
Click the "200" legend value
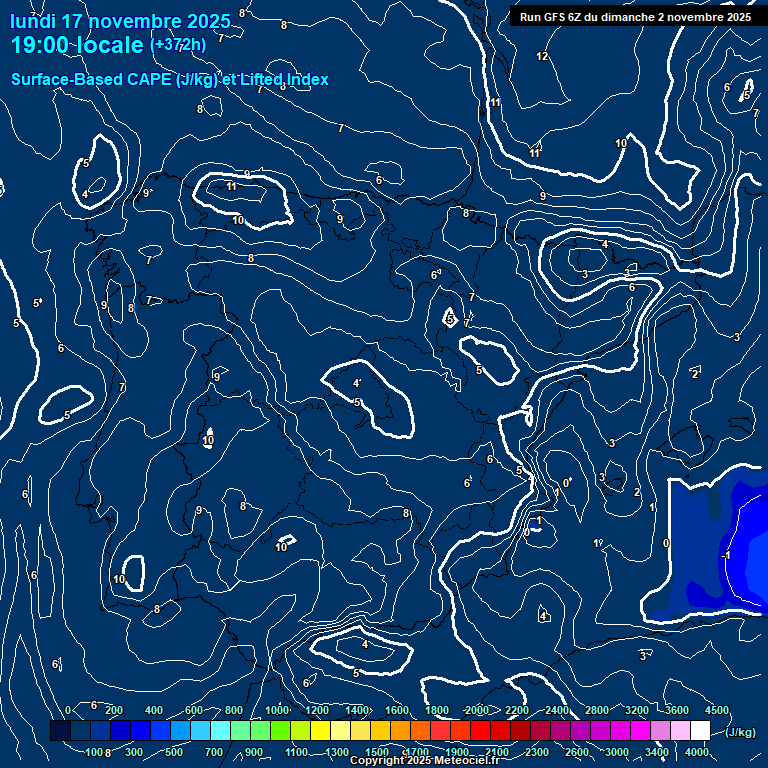point(114,710)
